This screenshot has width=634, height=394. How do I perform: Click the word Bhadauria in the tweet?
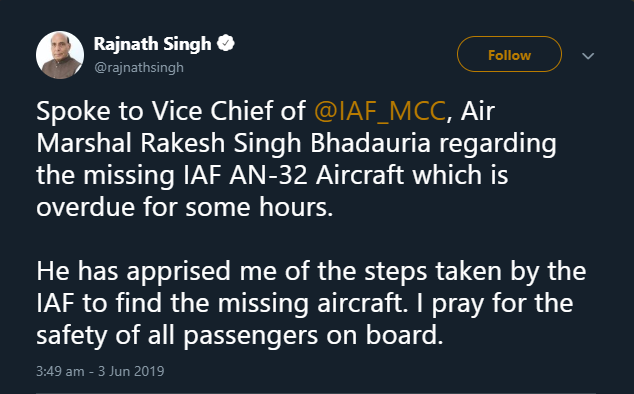coord(370,143)
